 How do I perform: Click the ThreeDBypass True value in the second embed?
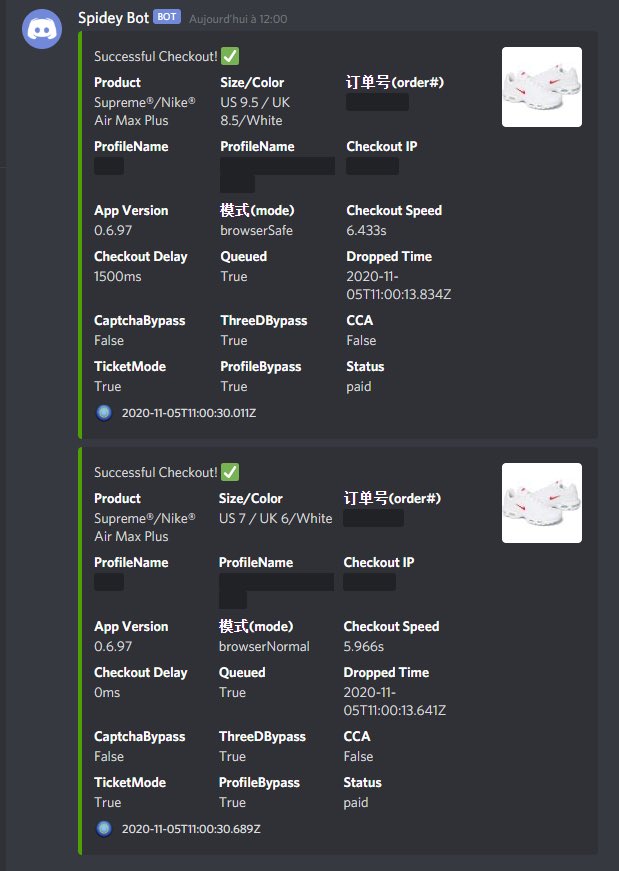[x=232, y=756]
